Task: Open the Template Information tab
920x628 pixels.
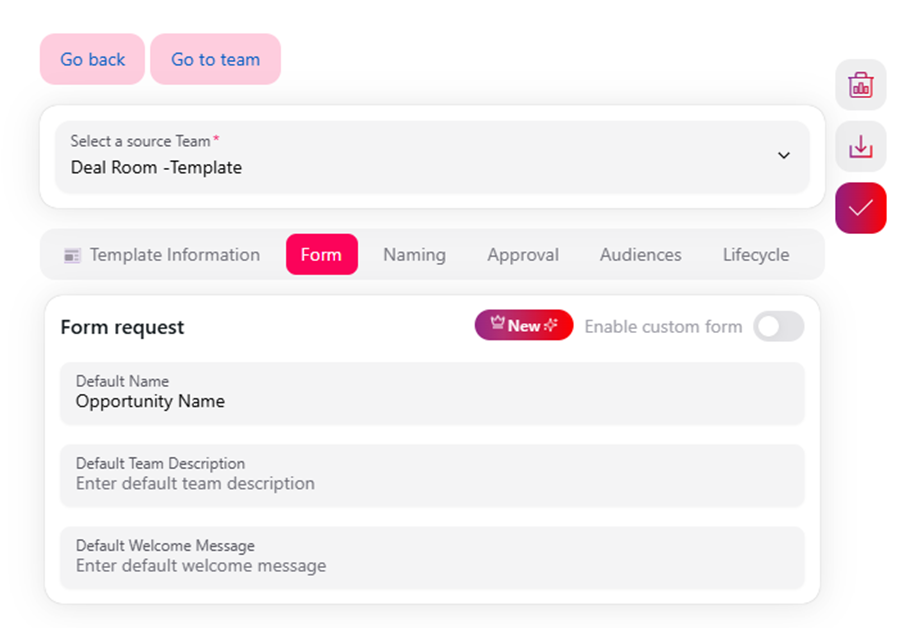Action: [162, 255]
